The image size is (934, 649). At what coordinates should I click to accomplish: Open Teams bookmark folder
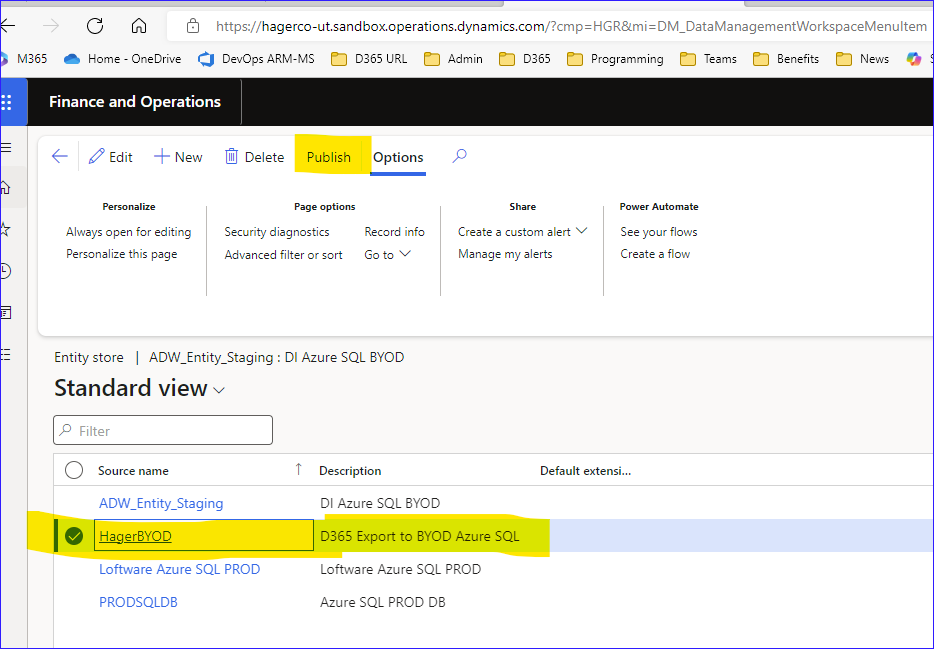tap(709, 58)
